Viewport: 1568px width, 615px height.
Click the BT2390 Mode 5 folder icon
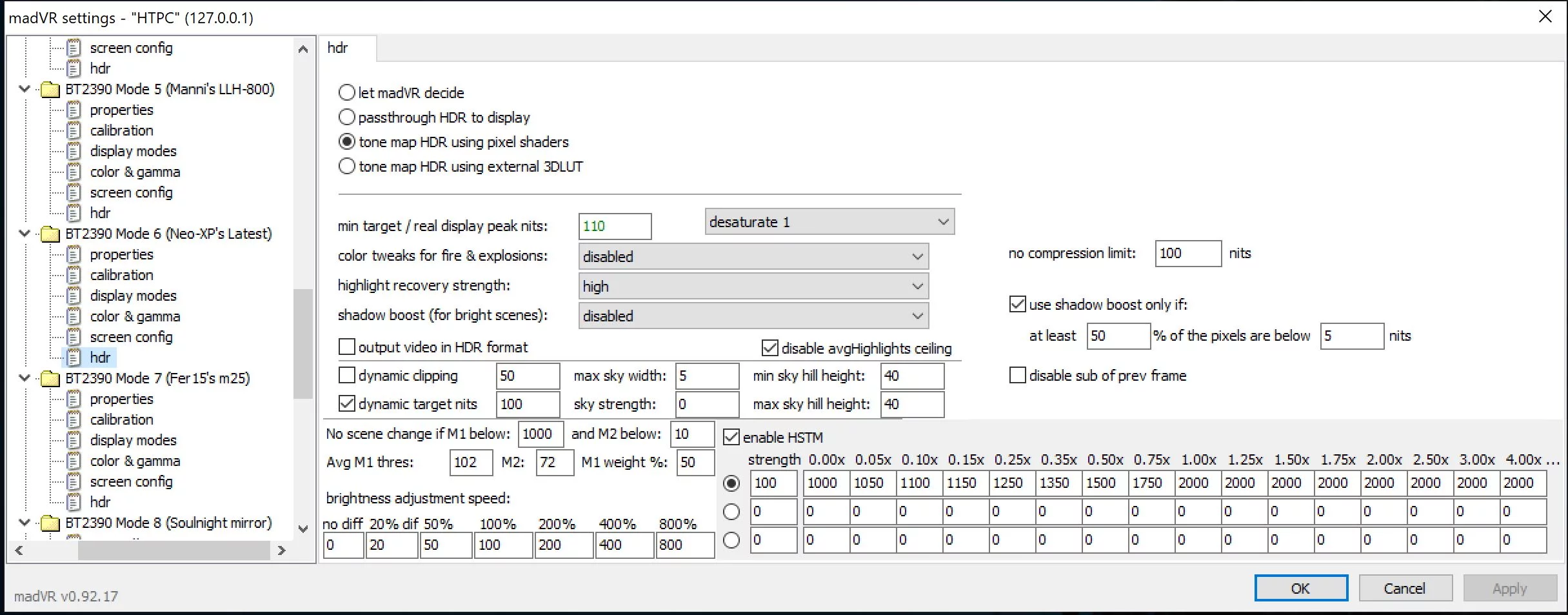(x=50, y=89)
